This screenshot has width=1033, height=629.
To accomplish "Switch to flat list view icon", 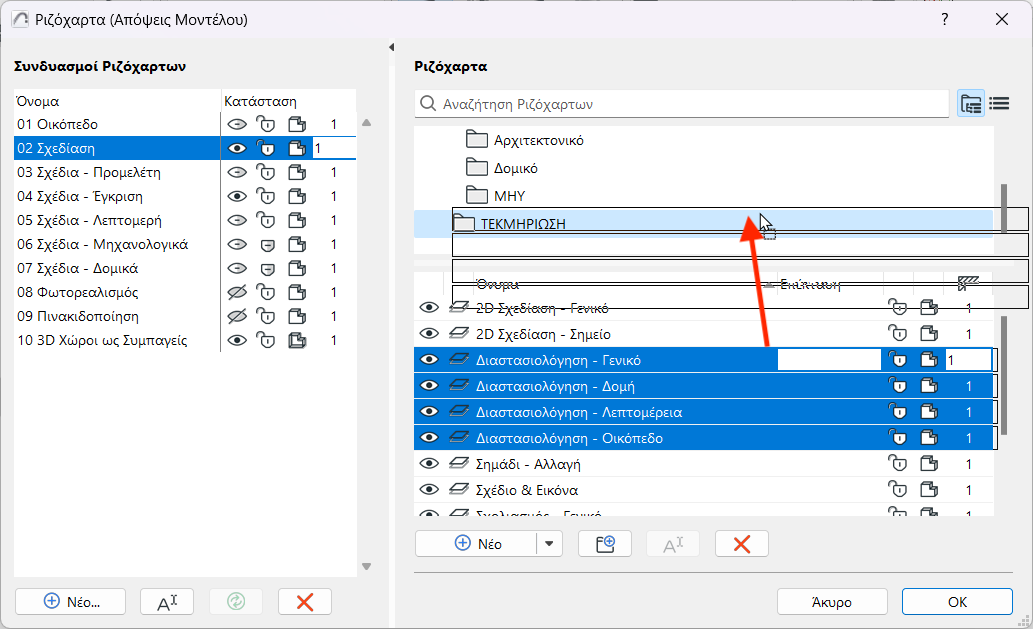I will pyautogui.click(x=999, y=103).
